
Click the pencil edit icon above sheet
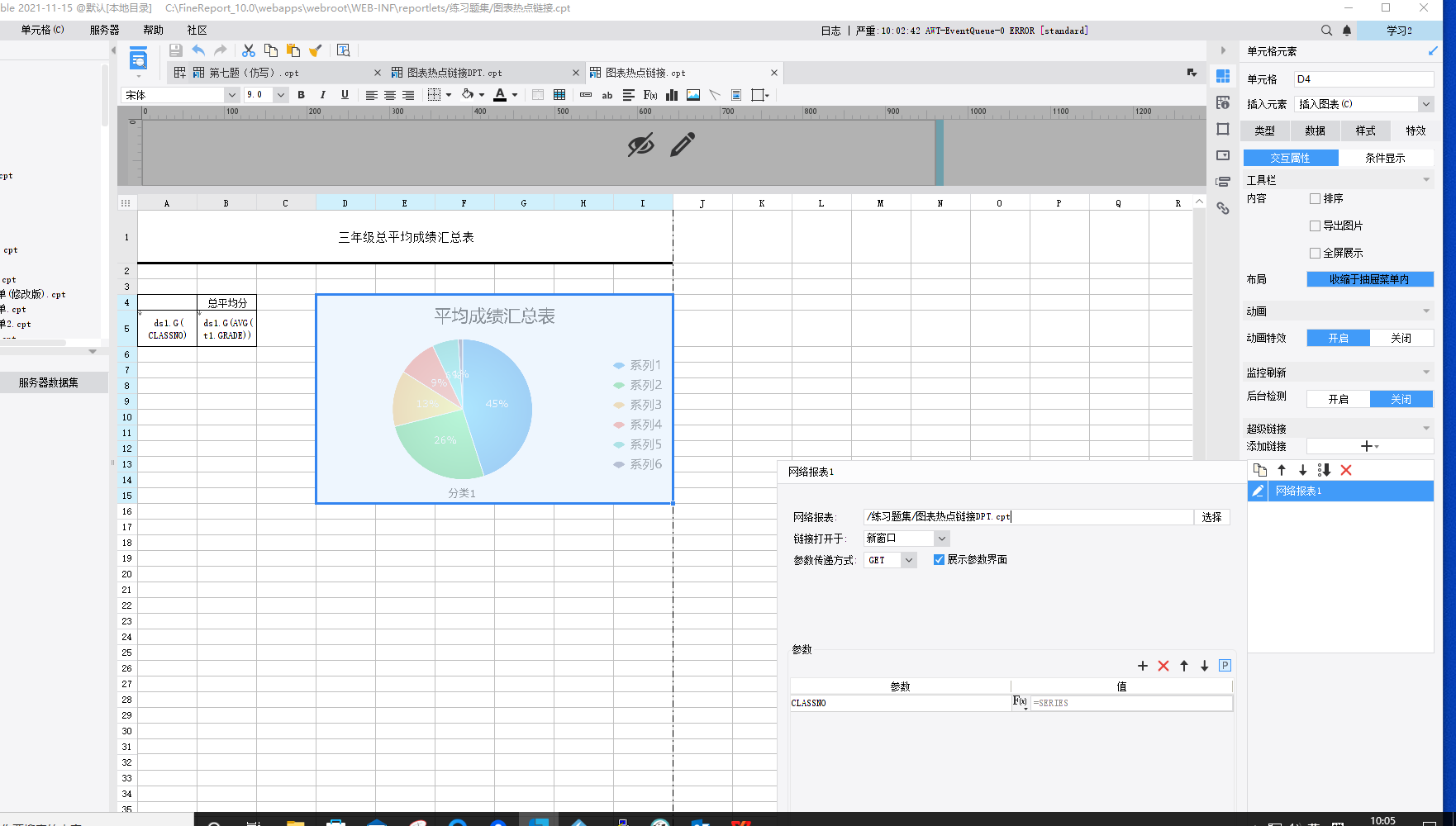pos(683,145)
